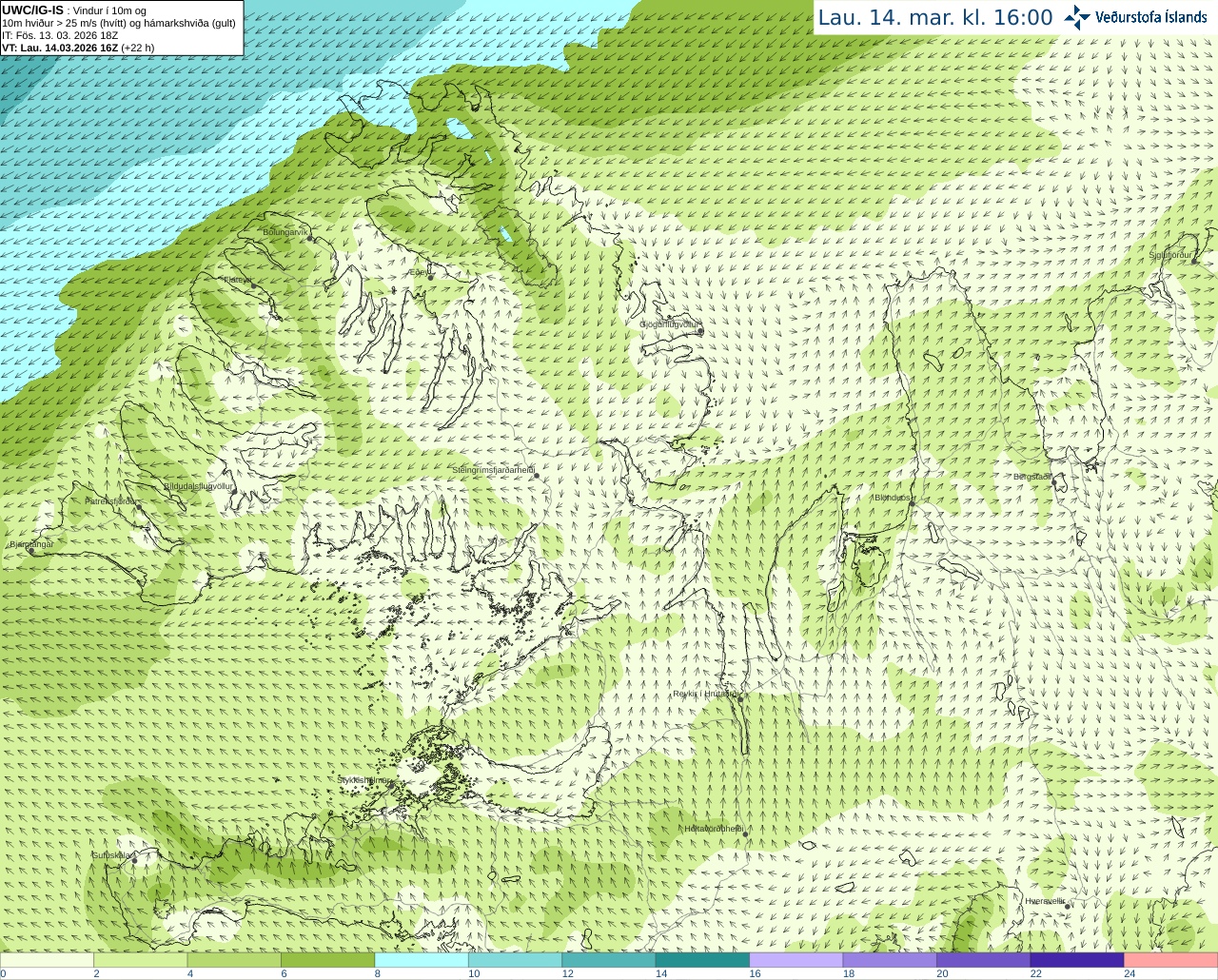The height and width of the screenshot is (980, 1218).
Task: Click the 12–14 m/s teal legend swatch
Action: (x=609, y=960)
